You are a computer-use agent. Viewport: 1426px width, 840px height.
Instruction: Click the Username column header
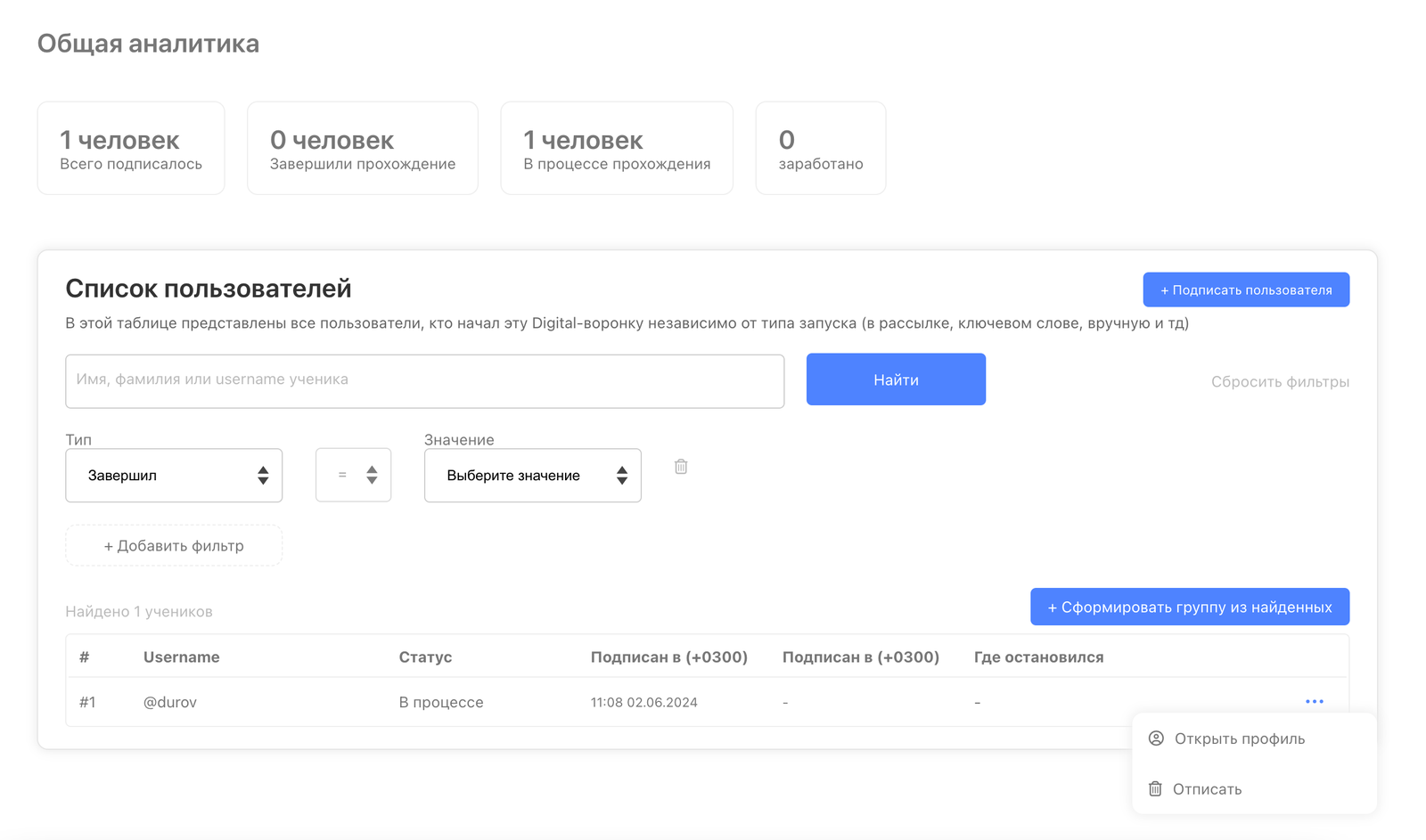182,657
